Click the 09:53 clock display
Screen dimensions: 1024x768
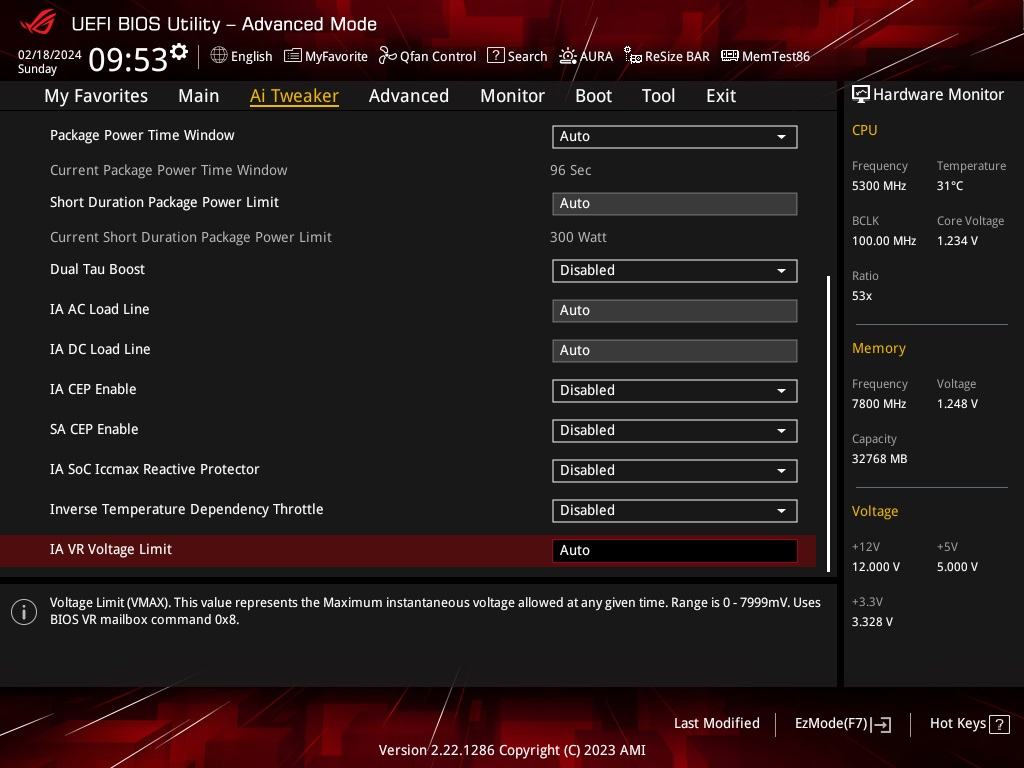pos(128,59)
